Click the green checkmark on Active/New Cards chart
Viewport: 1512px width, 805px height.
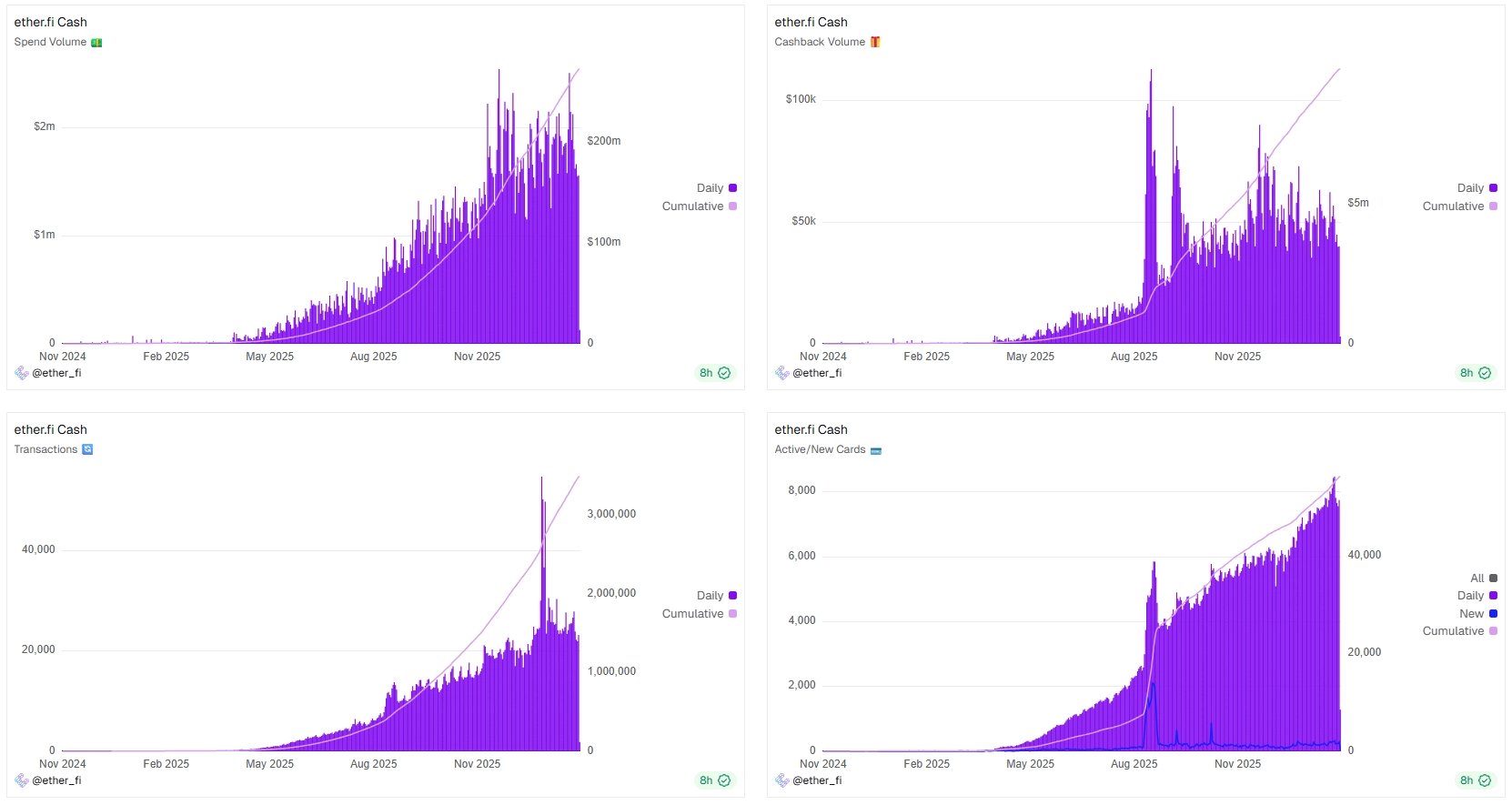(x=1485, y=780)
